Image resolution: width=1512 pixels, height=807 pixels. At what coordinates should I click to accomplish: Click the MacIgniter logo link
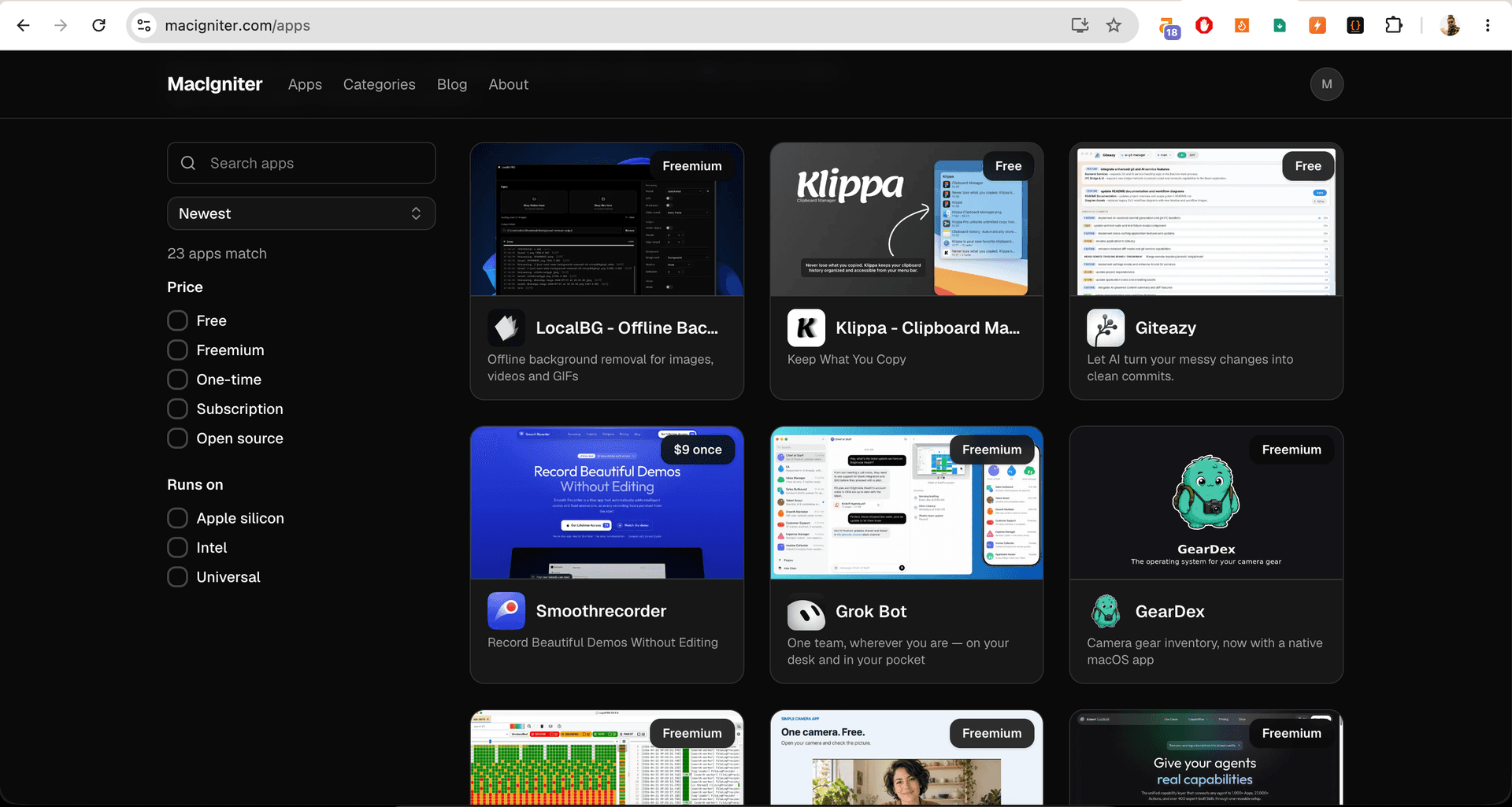point(215,84)
